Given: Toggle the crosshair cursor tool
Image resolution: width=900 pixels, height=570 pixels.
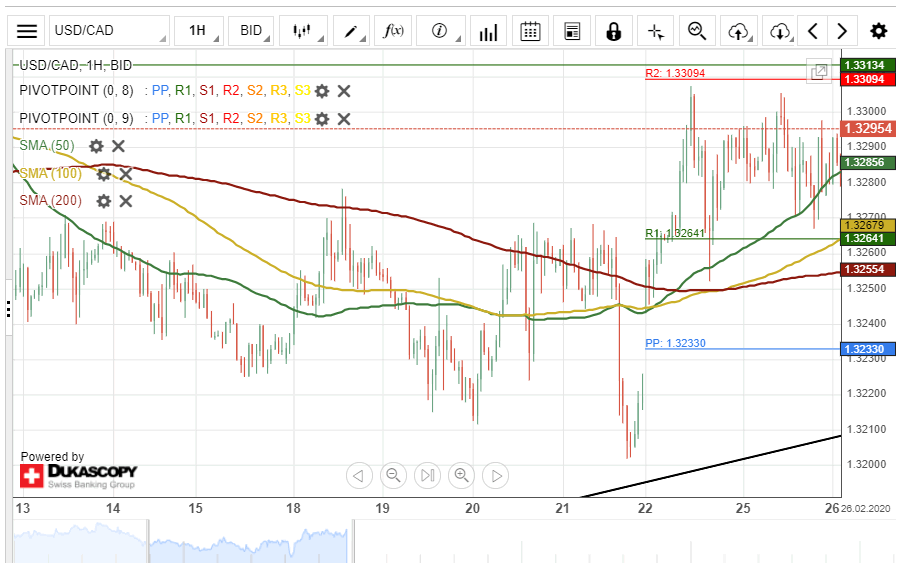Looking at the screenshot, I should pos(656,31).
